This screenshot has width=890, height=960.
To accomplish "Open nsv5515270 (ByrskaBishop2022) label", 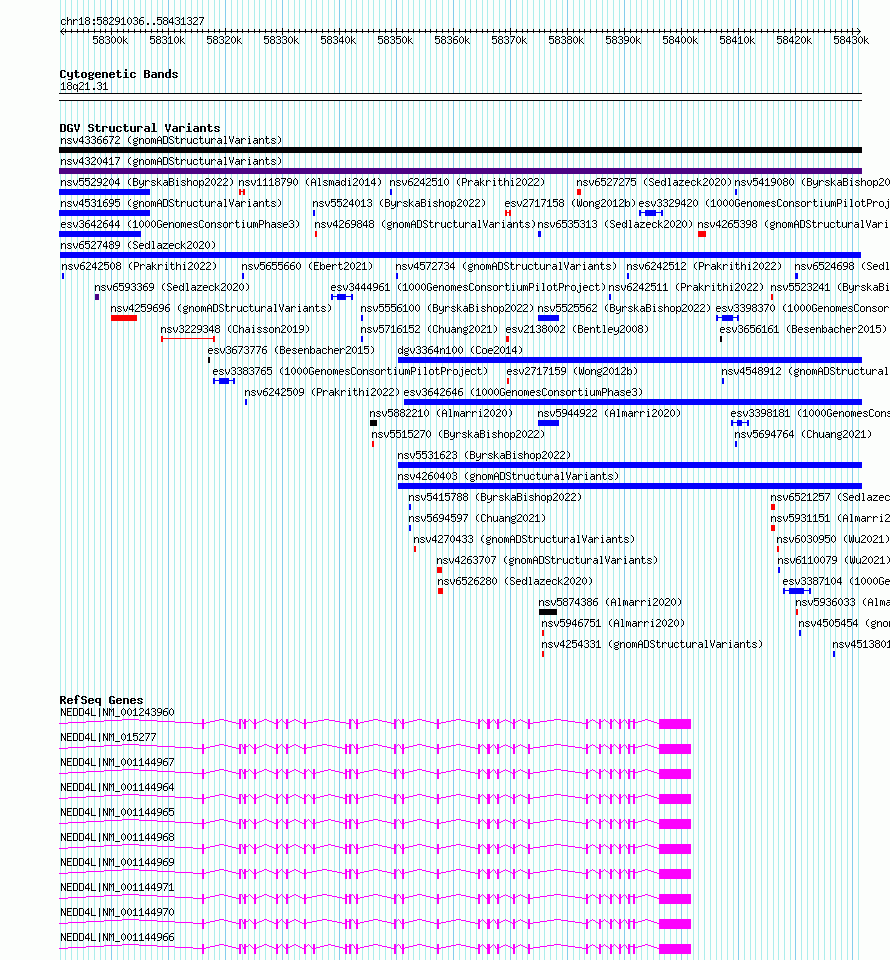I will tap(458, 434).
